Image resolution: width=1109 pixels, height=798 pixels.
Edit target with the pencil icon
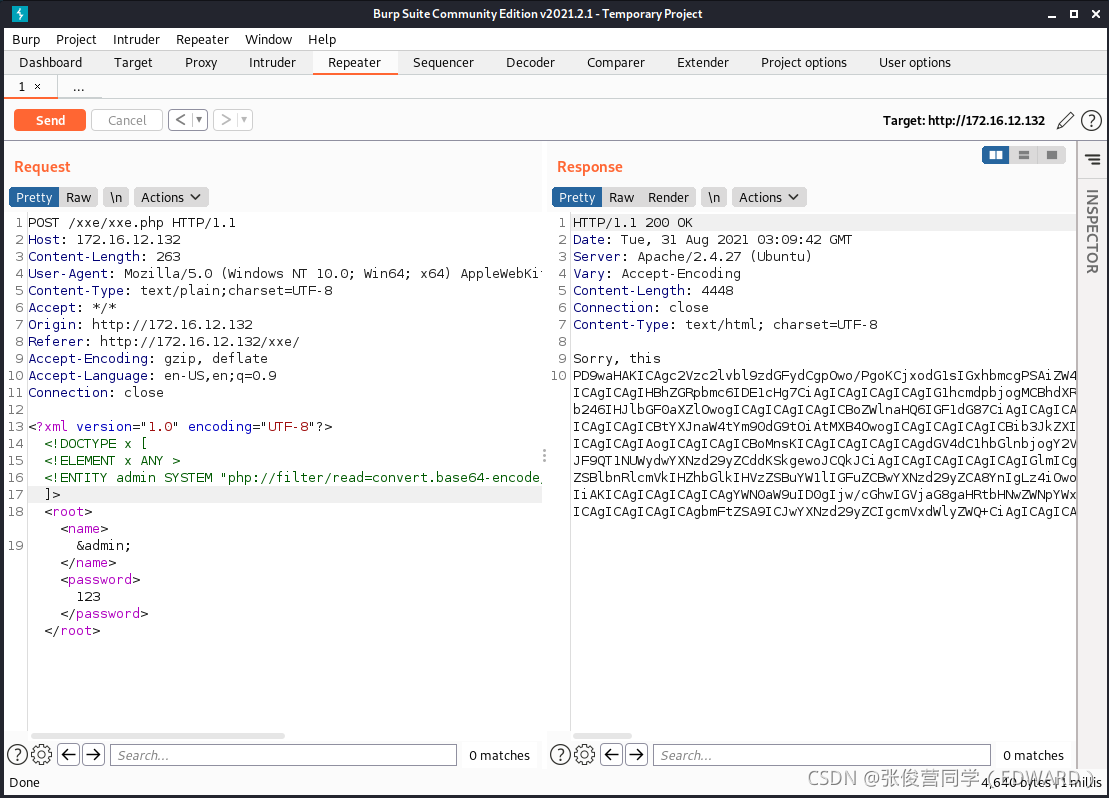coord(1065,121)
